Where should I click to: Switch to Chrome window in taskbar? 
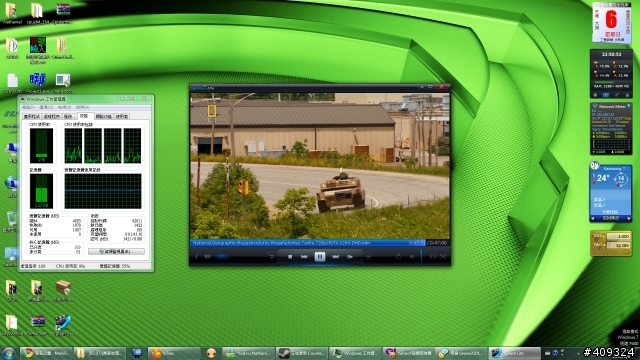click(x=47, y=353)
